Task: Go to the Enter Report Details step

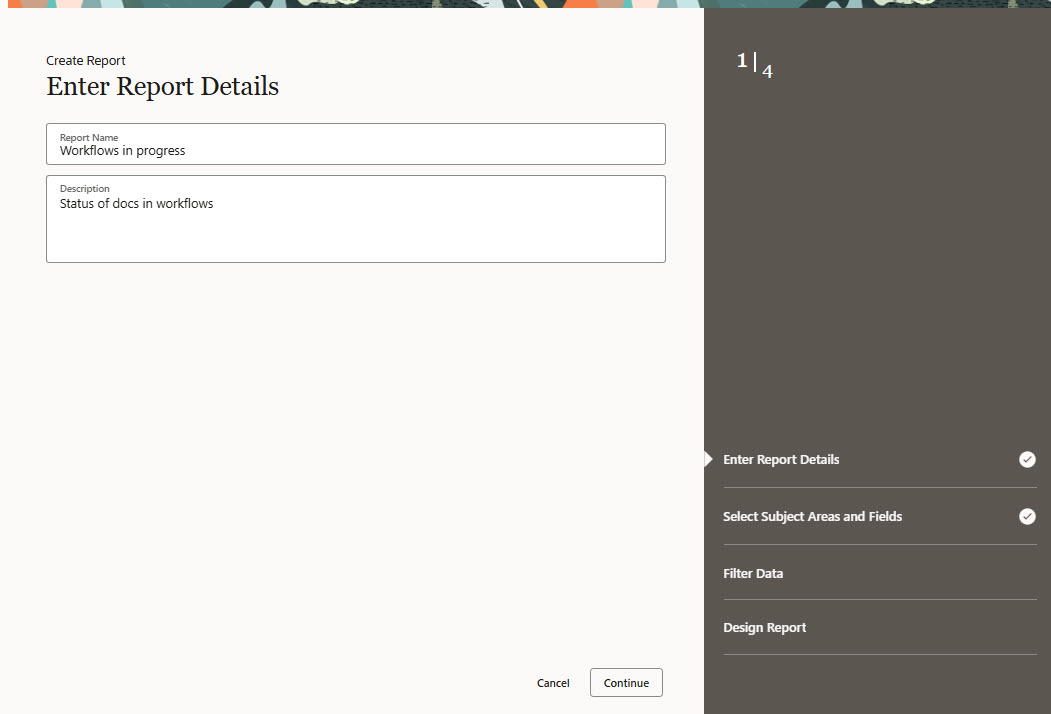Action: 781,460
